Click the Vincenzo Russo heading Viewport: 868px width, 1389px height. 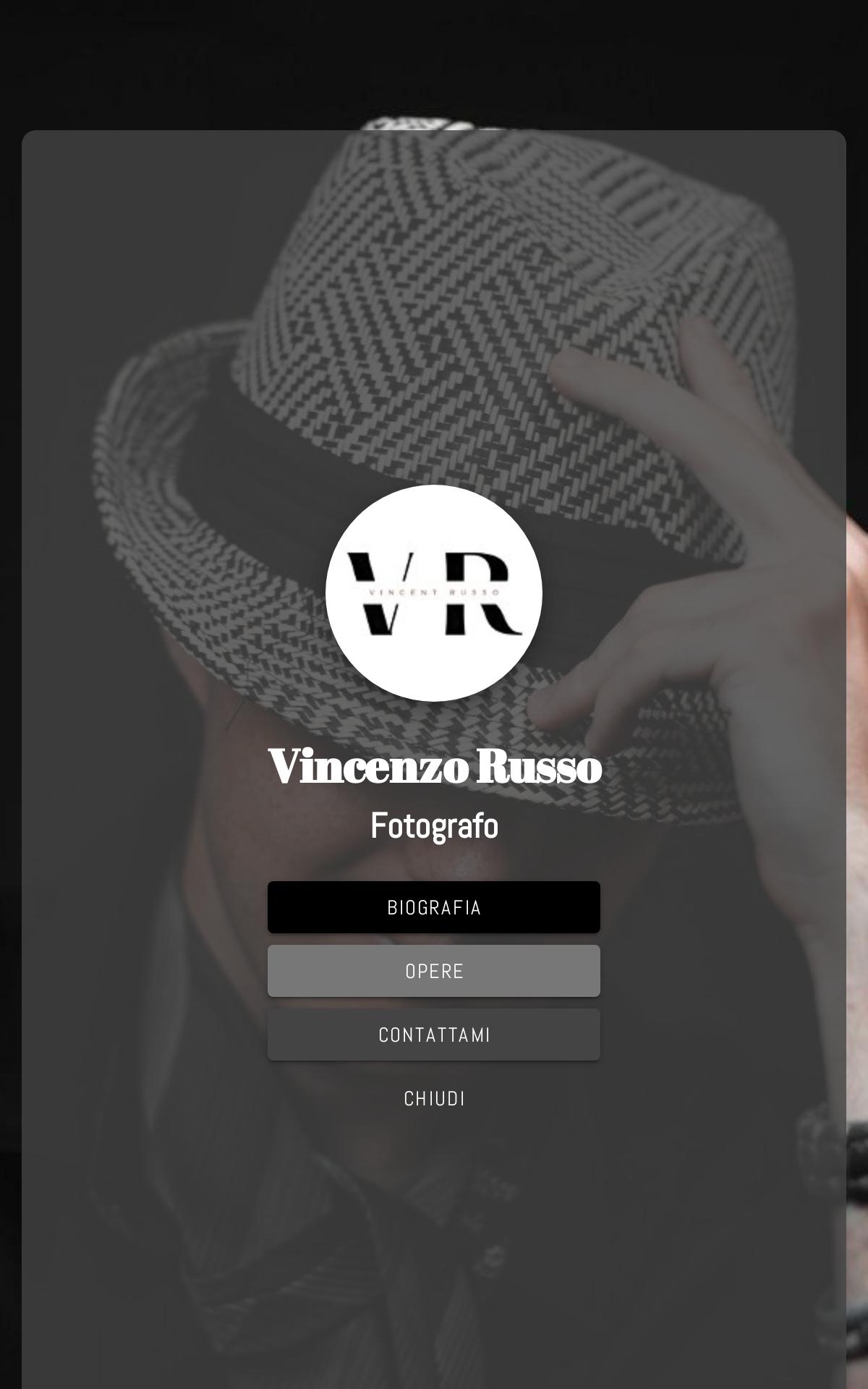click(x=434, y=765)
